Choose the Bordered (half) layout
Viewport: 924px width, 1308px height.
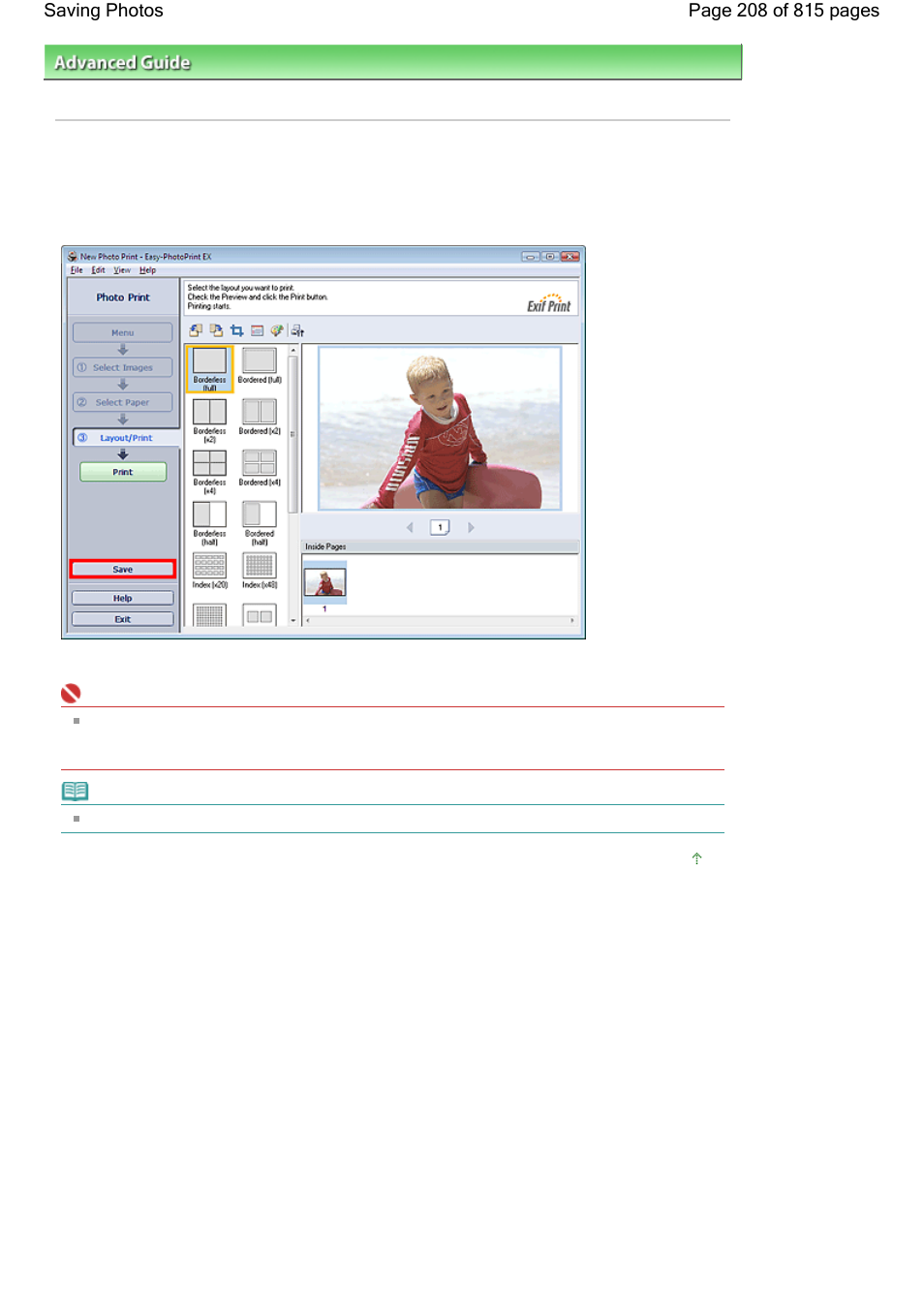260,523
